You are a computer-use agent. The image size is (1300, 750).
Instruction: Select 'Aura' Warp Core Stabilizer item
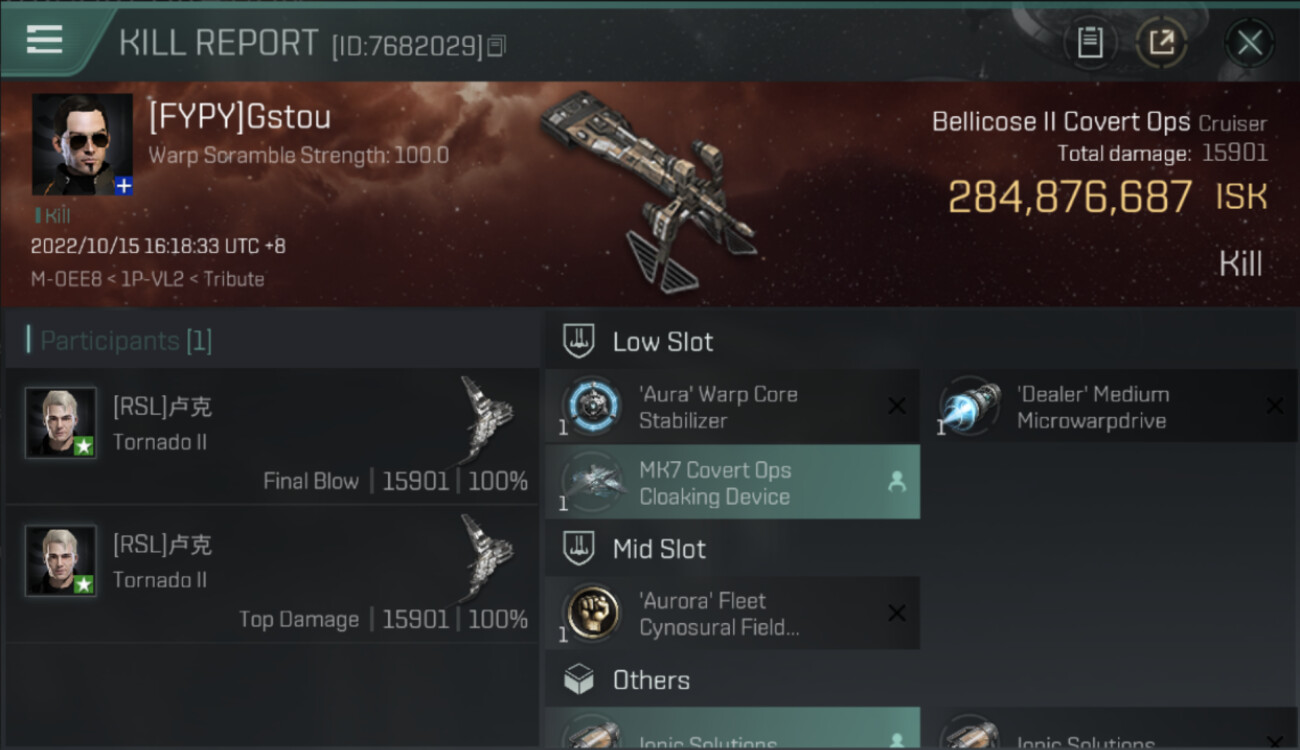[x=732, y=407]
